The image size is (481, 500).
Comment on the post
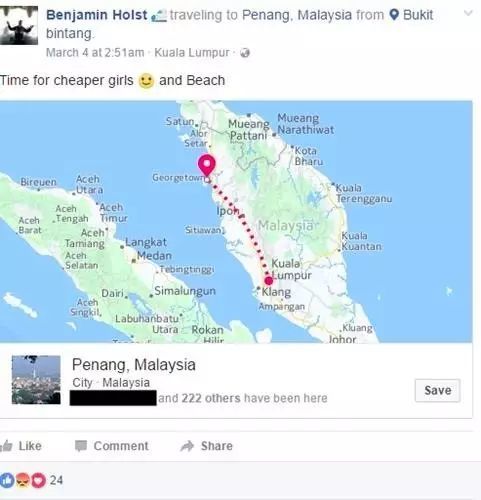(x=112, y=446)
